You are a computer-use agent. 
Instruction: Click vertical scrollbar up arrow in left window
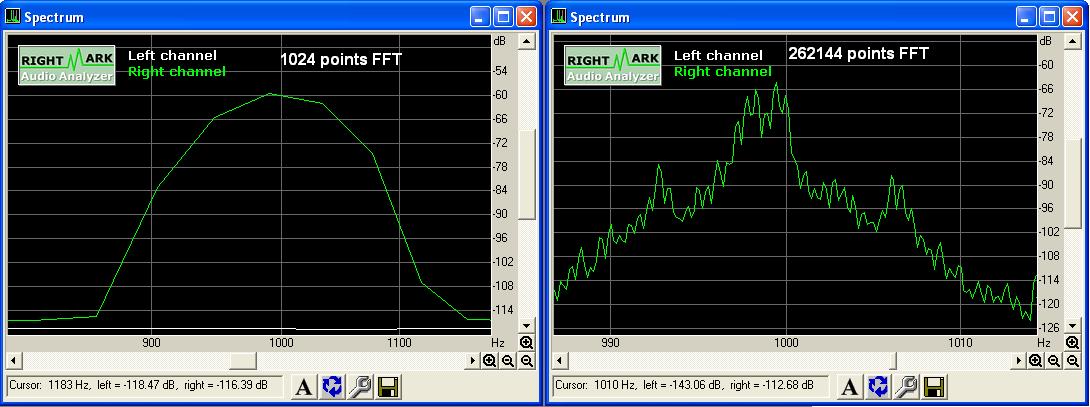527,42
